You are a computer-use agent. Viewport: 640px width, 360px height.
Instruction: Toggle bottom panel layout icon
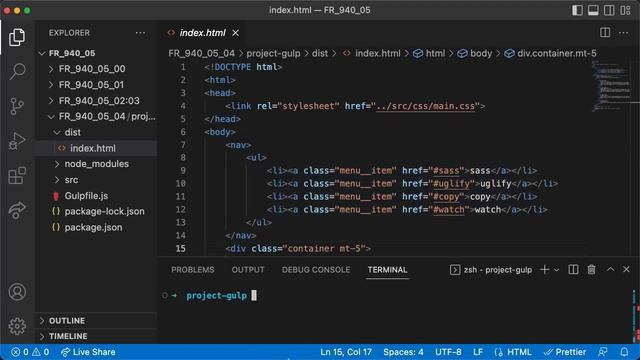(593, 10)
